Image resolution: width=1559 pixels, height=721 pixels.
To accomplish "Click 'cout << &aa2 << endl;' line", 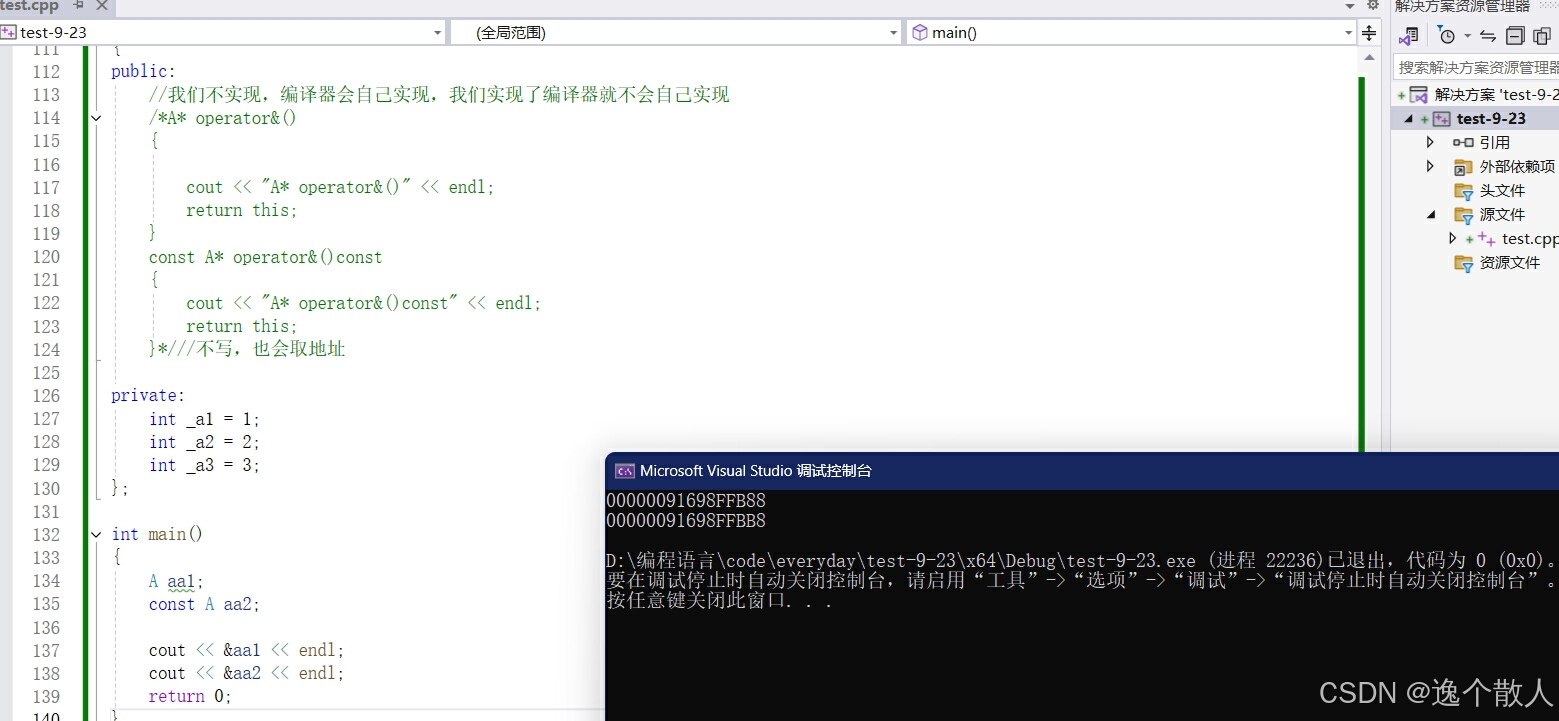I will [x=246, y=673].
